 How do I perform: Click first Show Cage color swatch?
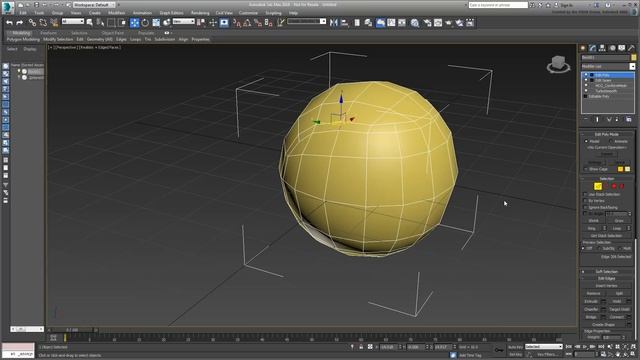(620, 169)
